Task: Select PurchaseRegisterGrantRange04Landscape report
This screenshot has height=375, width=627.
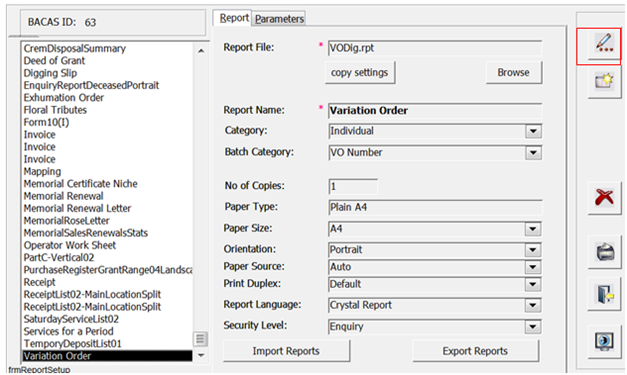Action: point(108,270)
